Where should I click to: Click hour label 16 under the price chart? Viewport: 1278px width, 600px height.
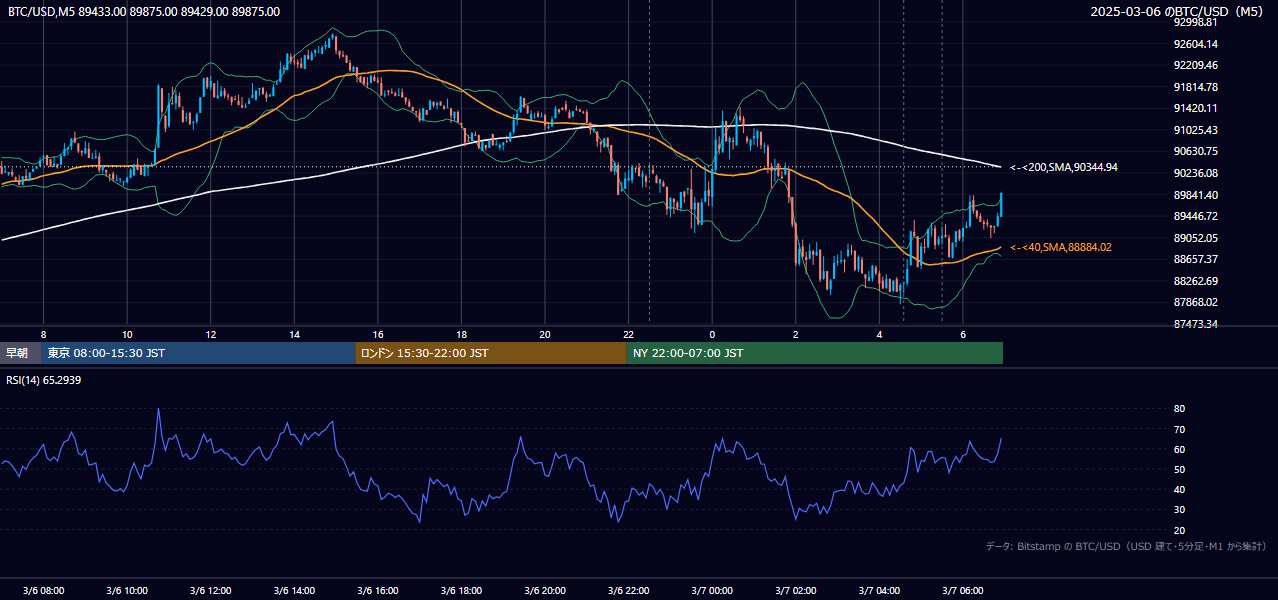click(x=378, y=334)
